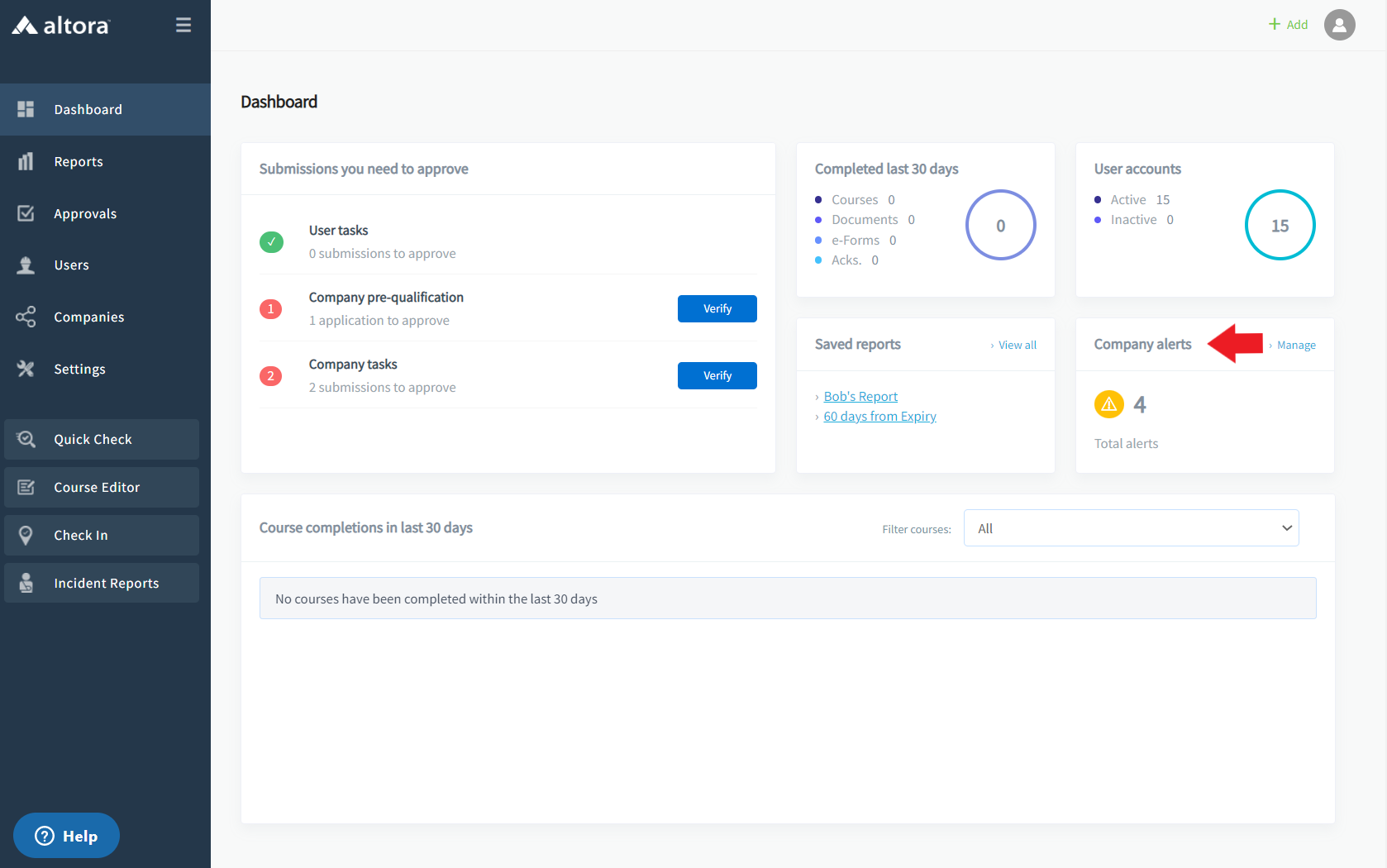Click the Users sidebar icon
This screenshot has height=868, width=1387.
pyautogui.click(x=26, y=265)
